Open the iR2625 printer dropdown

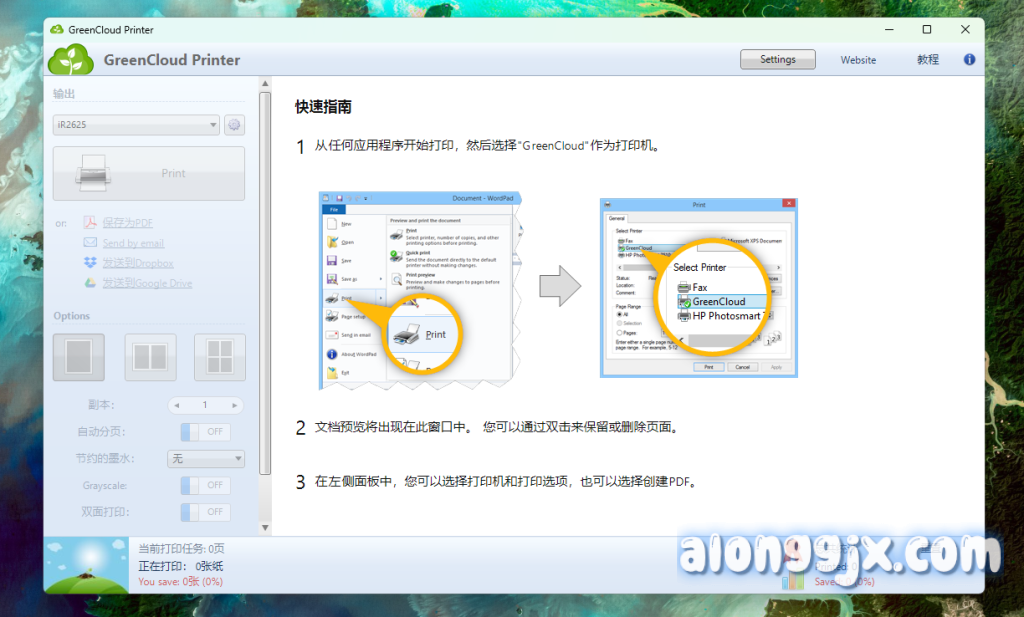point(136,125)
